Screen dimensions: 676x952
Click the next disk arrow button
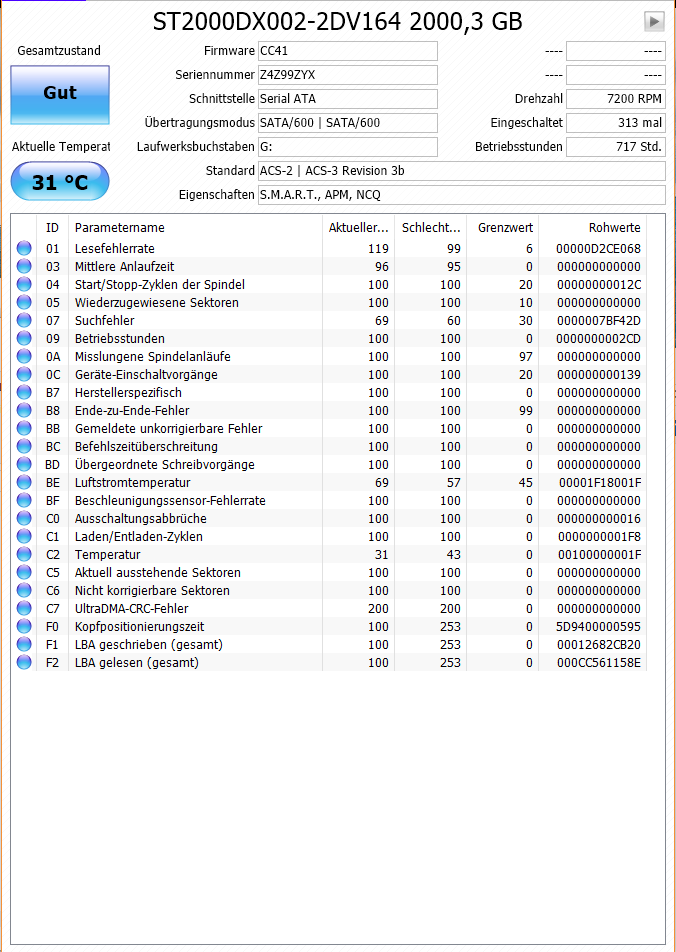point(654,22)
